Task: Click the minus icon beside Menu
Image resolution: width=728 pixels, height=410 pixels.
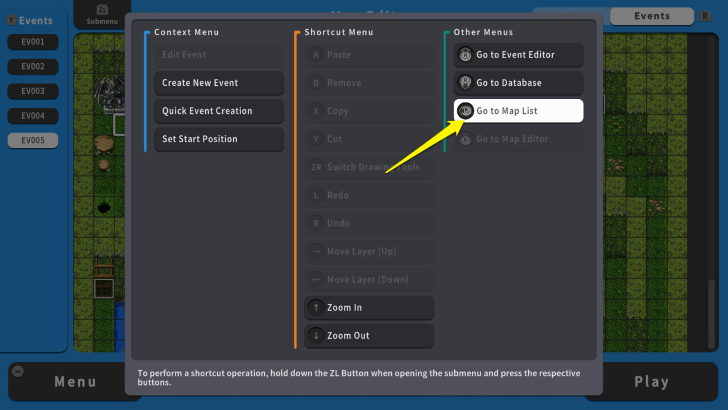Action: pos(16,370)
